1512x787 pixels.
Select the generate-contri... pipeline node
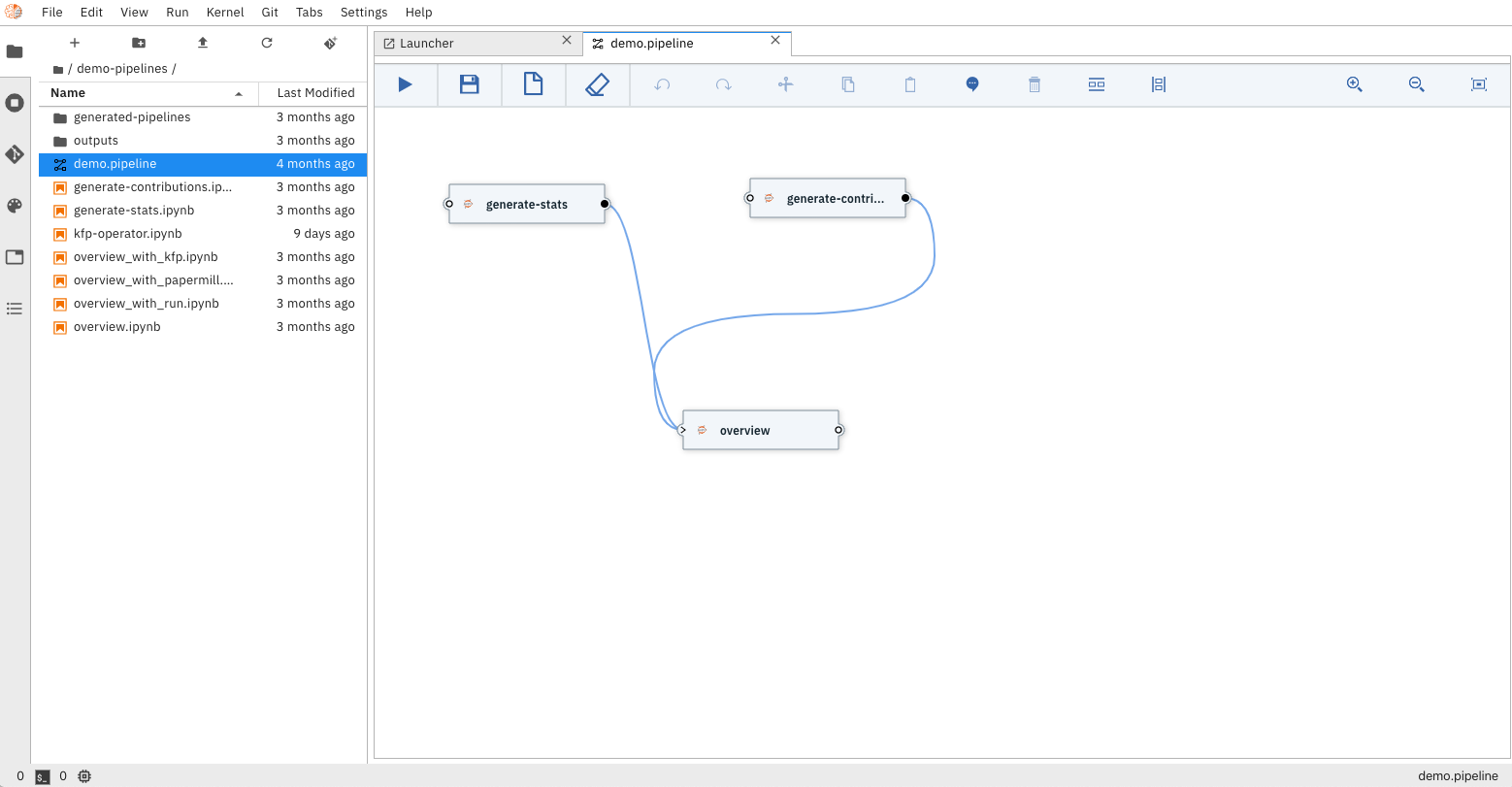828,198
